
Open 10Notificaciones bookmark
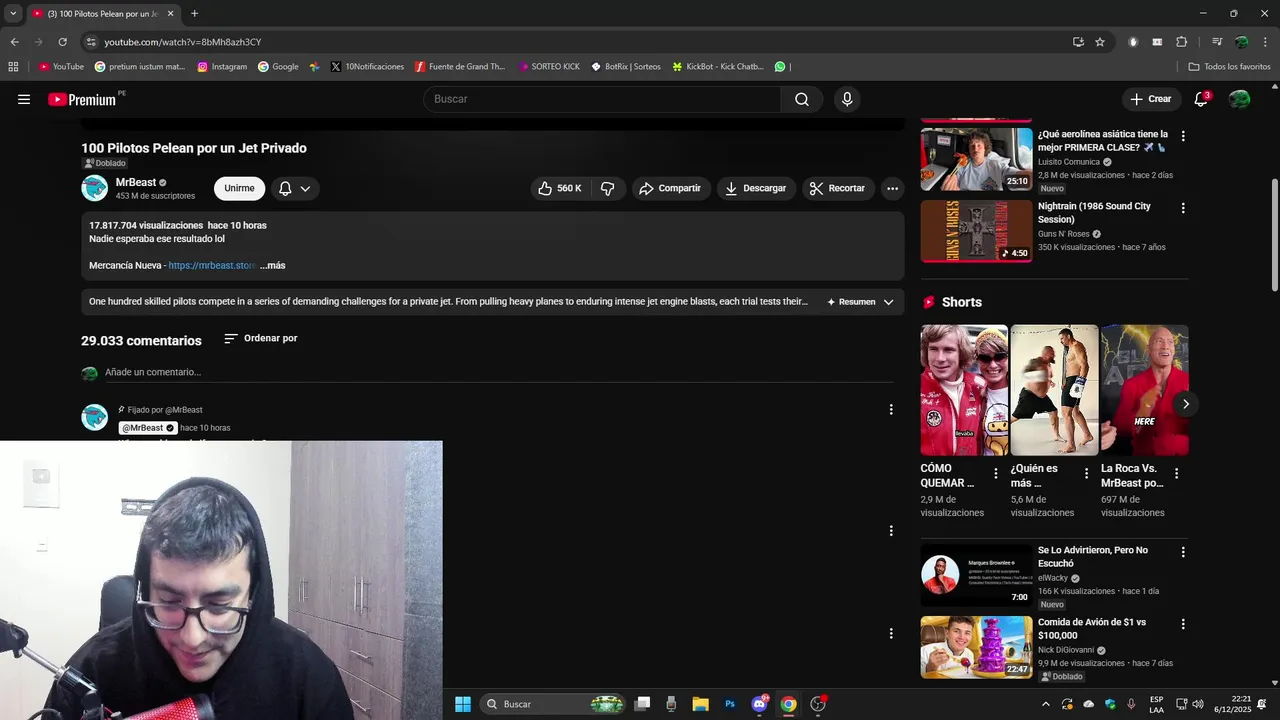pyautogui.click(x=367, y=67)
